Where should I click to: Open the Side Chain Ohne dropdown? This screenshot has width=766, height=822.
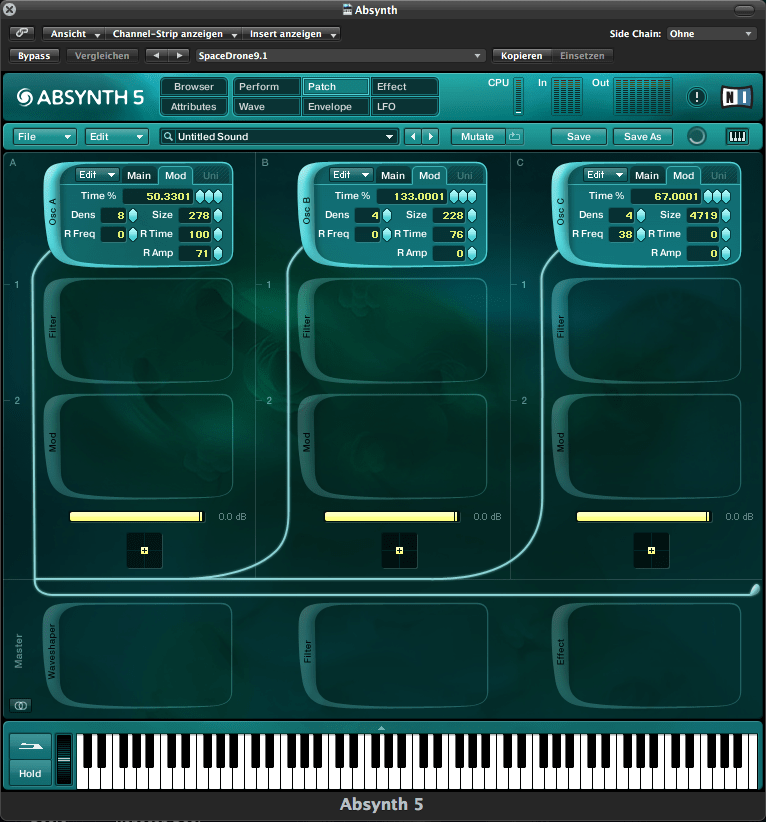pyautogui.click(x=711, y=34)
